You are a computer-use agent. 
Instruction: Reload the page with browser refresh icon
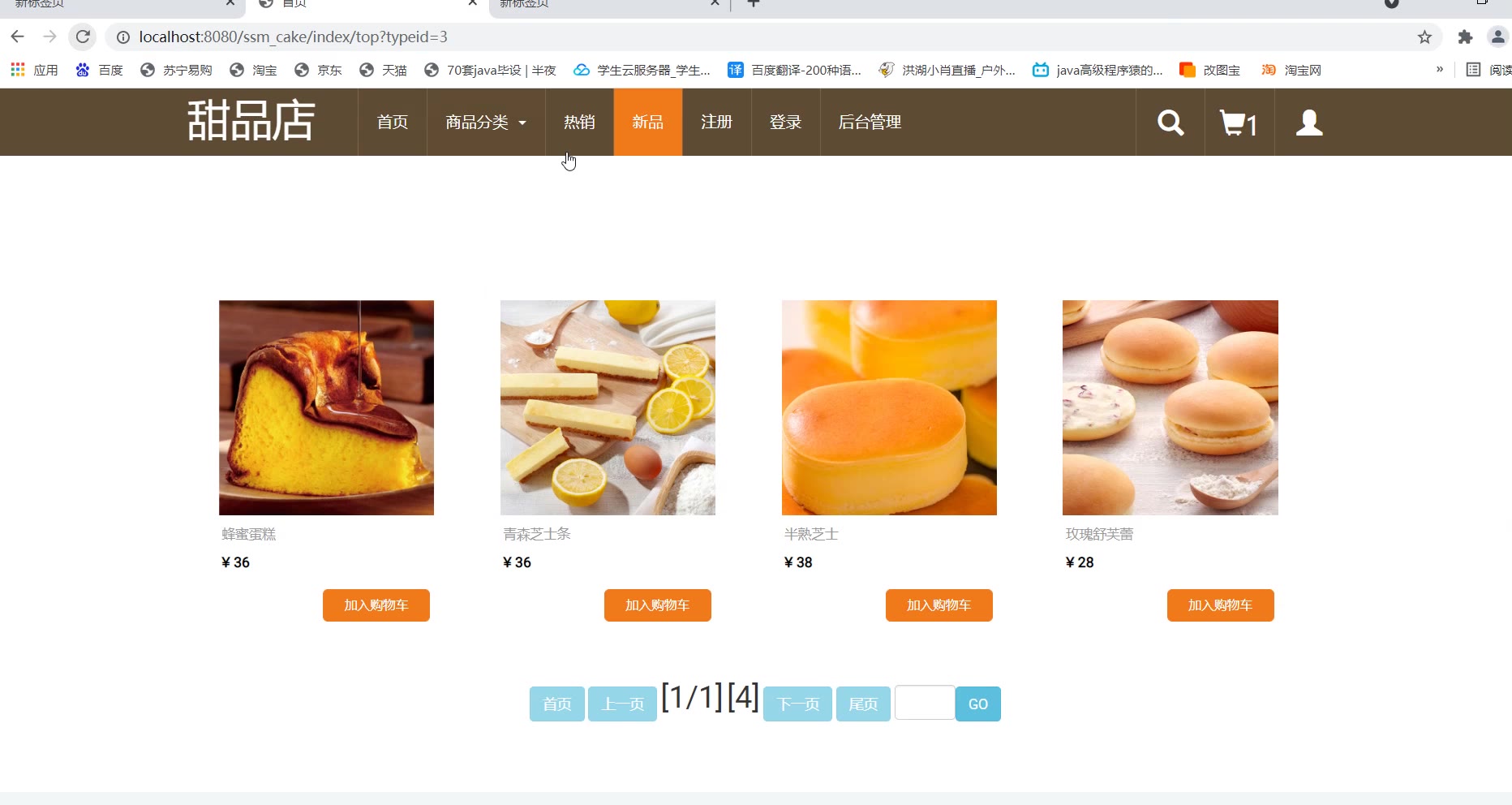coord(83,37)
